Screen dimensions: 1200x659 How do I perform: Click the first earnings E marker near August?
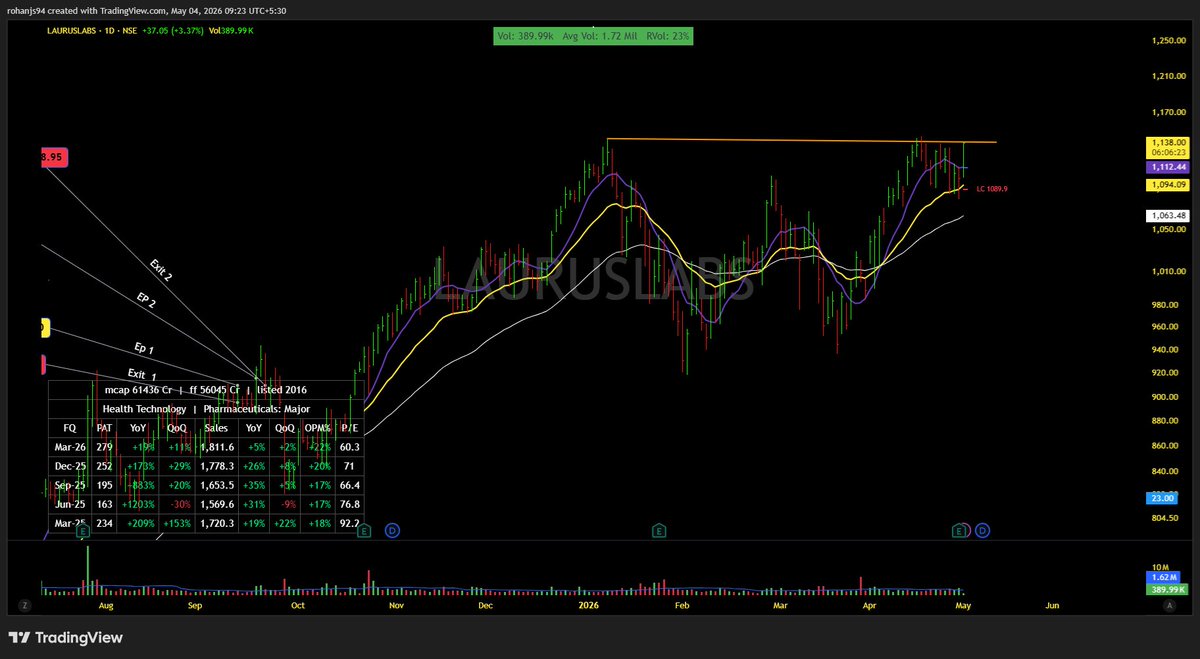point(84,530)
